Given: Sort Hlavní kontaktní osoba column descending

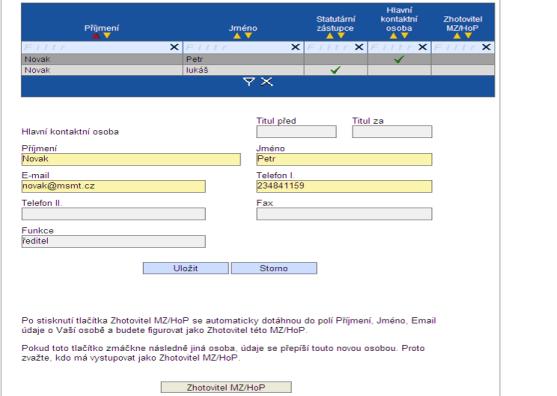Looking at the screenshot, I should pyautogui.click(x=405, y=36).
